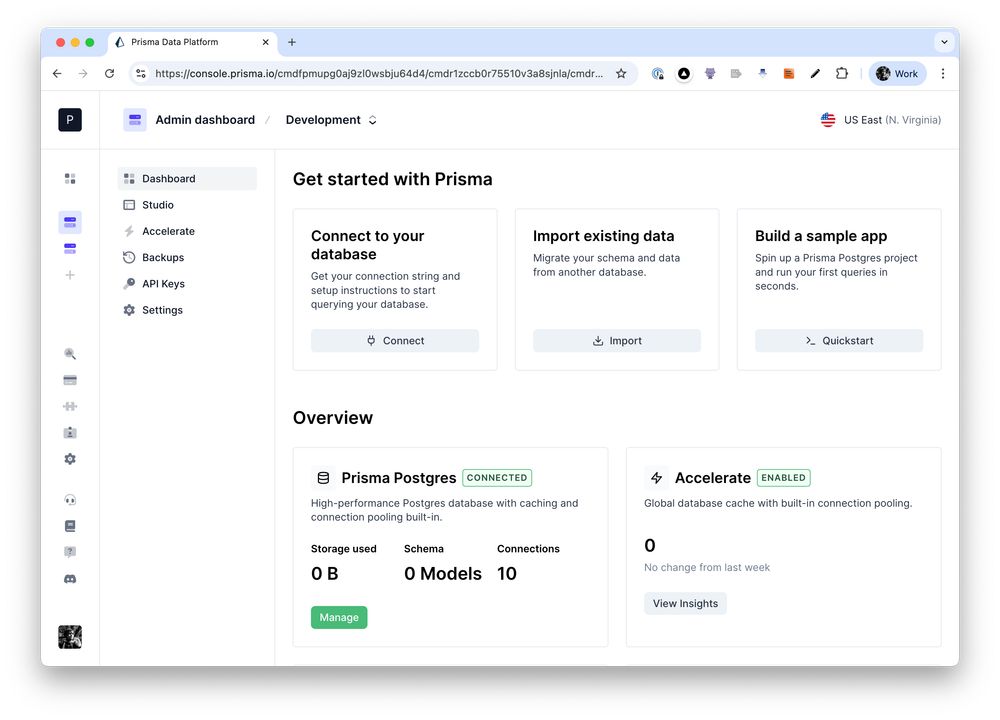Click the gray tag extension icon

736,73
